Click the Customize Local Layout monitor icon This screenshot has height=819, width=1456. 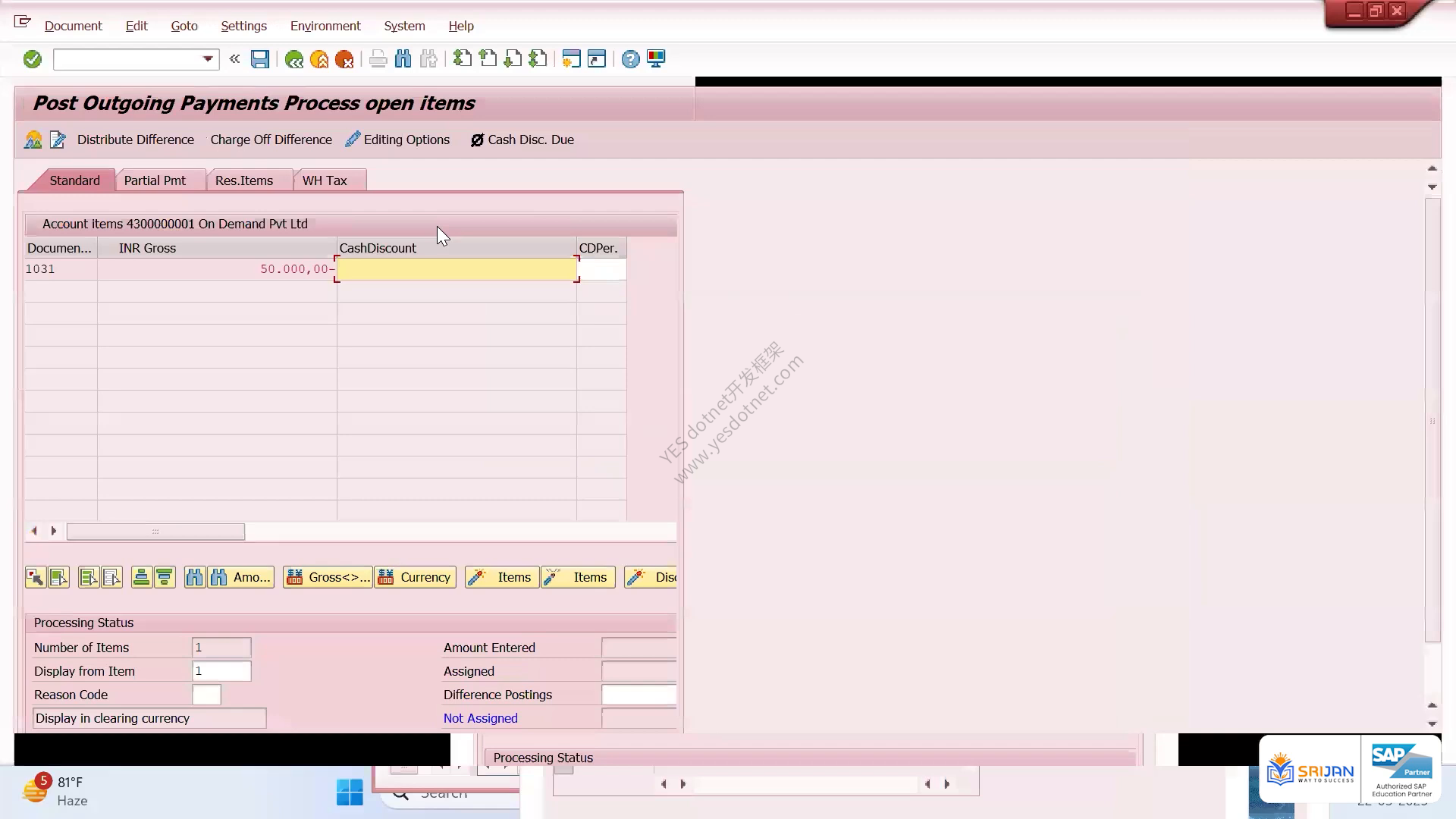[656, 59]
